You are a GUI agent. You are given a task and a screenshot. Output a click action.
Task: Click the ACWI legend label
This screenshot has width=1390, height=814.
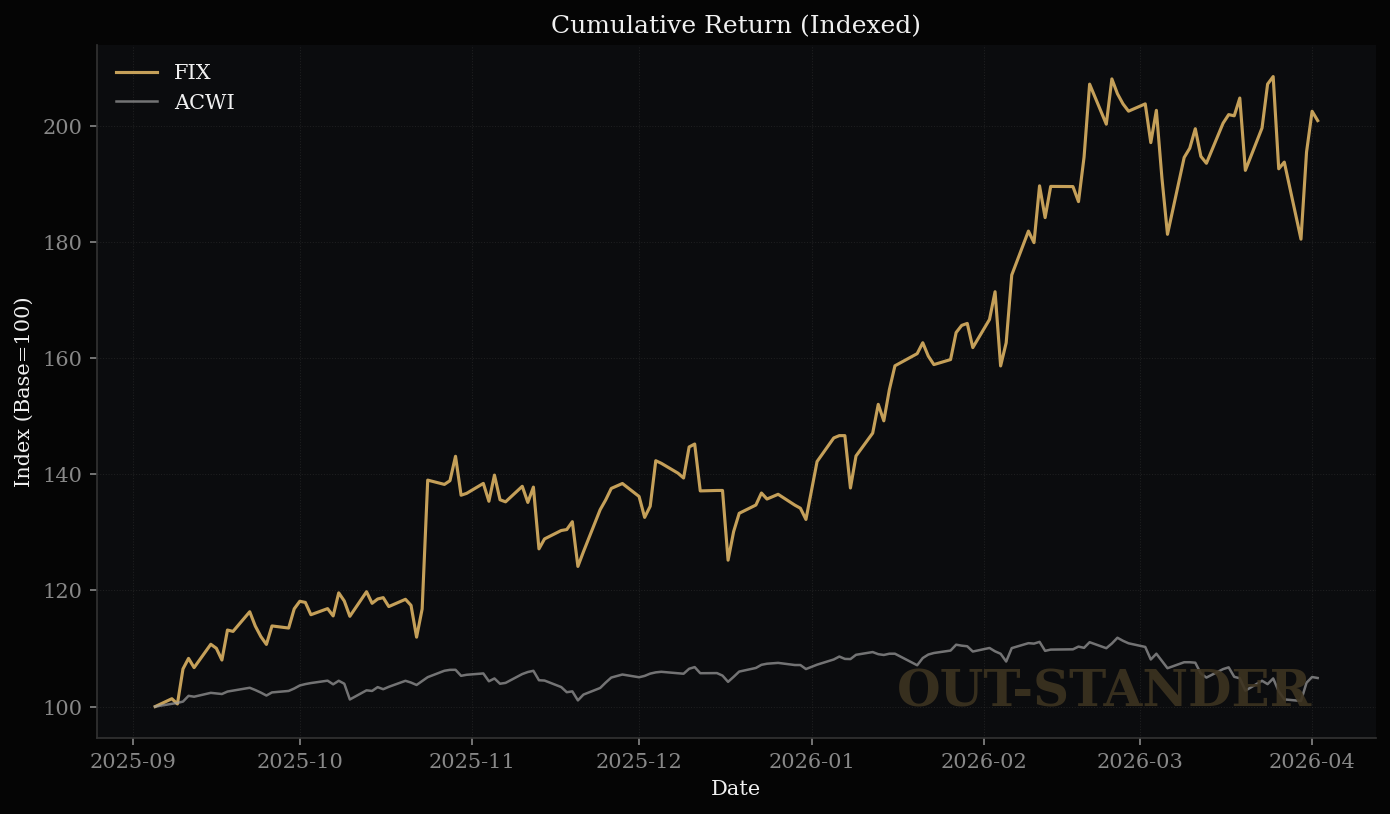[204, 102]
